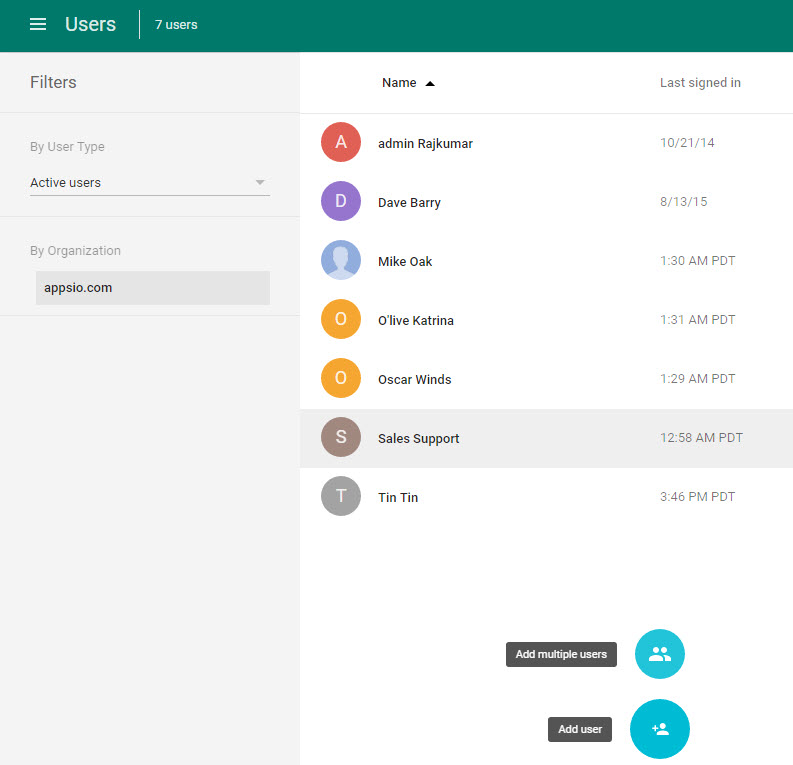The width and height of the screenshot is (793, 765).
Task: Select Dave Barry's purple avatar
Action: 341,202
